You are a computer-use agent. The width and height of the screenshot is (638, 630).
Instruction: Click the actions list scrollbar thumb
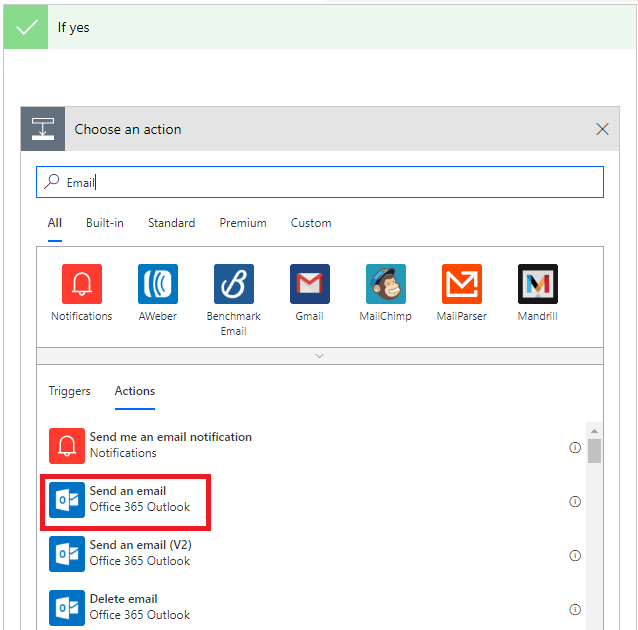click(x=594, y=451)
